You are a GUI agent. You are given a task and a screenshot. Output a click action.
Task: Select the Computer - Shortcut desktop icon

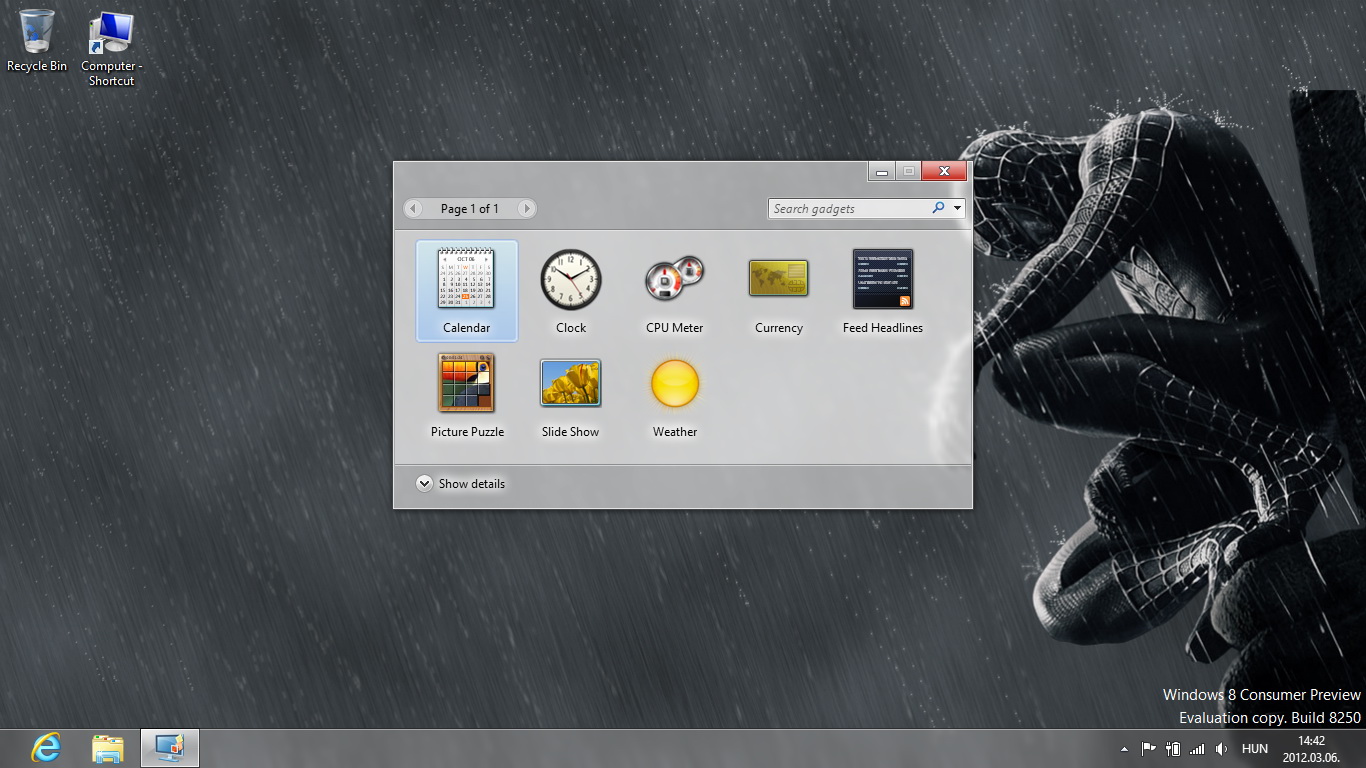point(111,48)
